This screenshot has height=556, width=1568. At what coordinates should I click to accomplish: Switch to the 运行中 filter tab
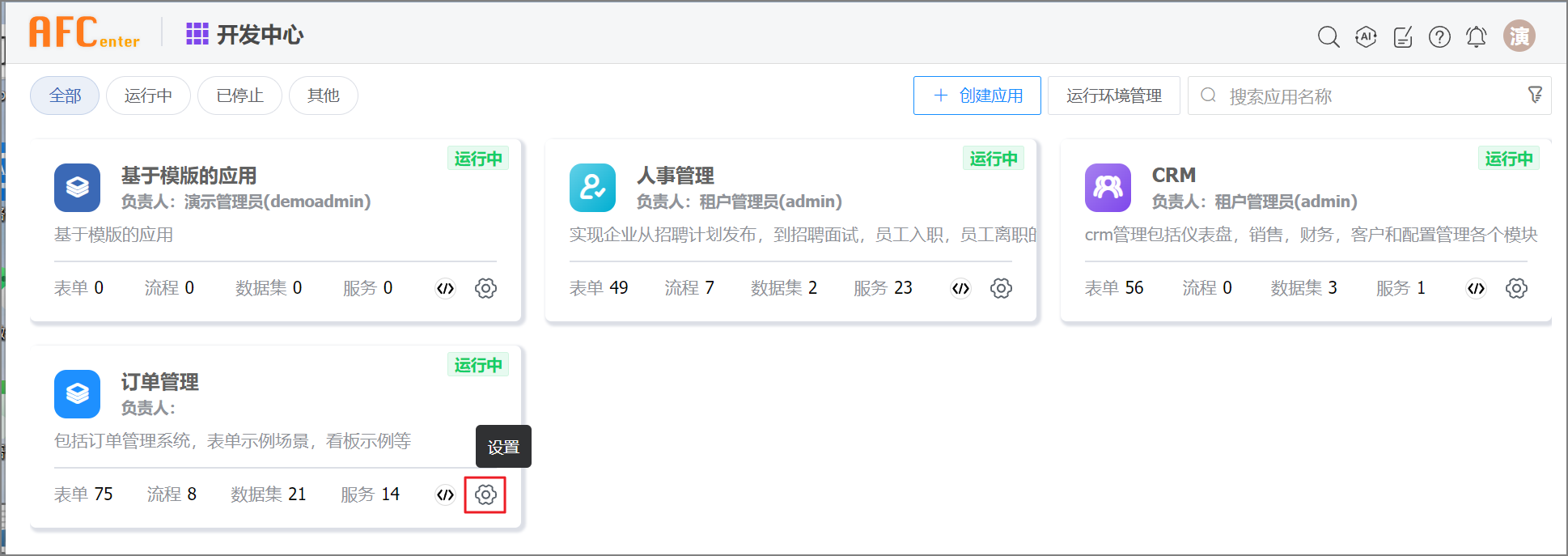tap(148, 95)
